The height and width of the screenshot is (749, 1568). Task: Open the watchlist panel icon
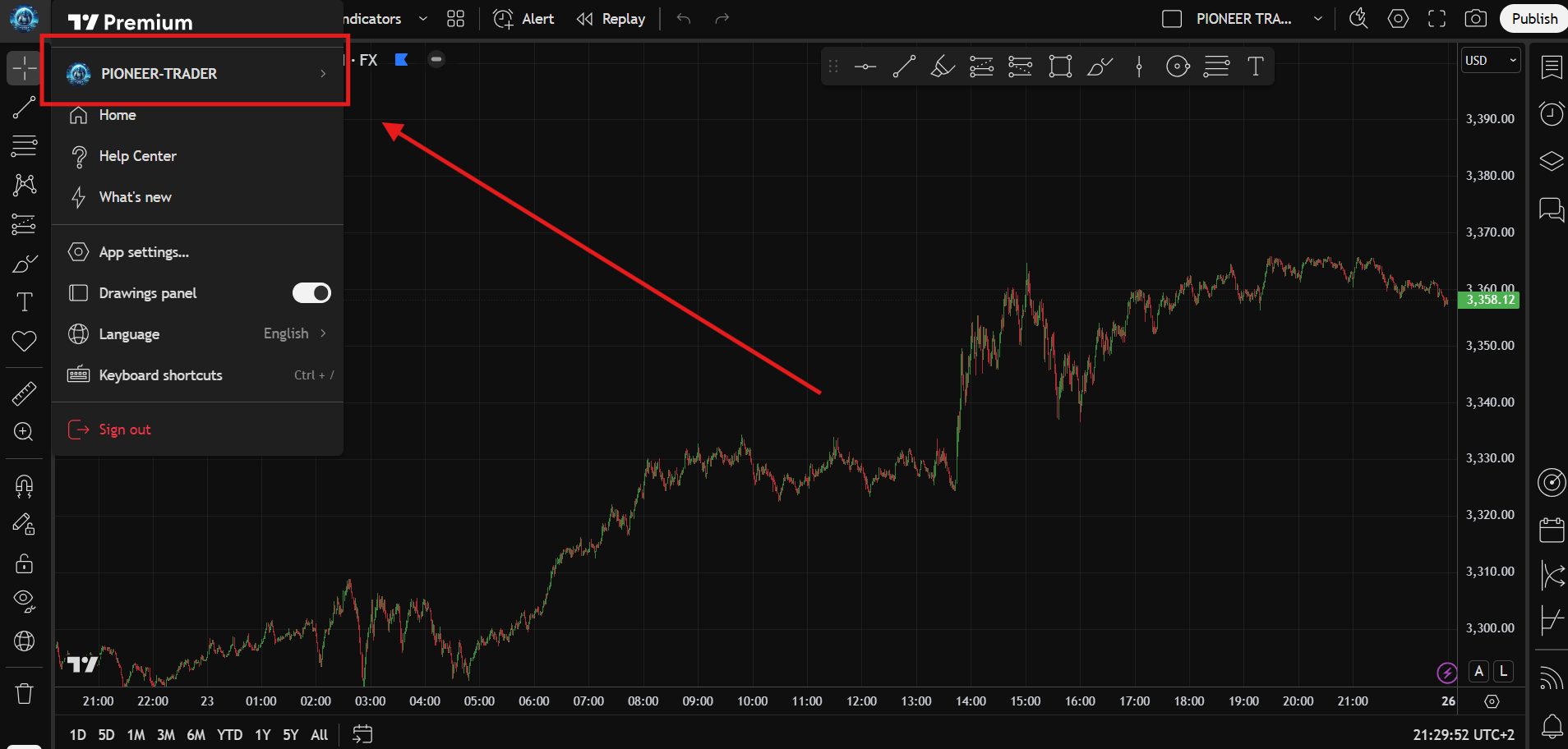click(x=1552, y=67)
